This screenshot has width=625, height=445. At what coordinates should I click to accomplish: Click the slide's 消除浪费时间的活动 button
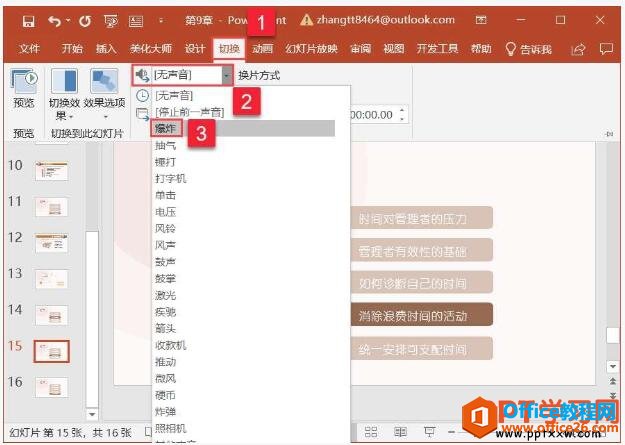422,316
